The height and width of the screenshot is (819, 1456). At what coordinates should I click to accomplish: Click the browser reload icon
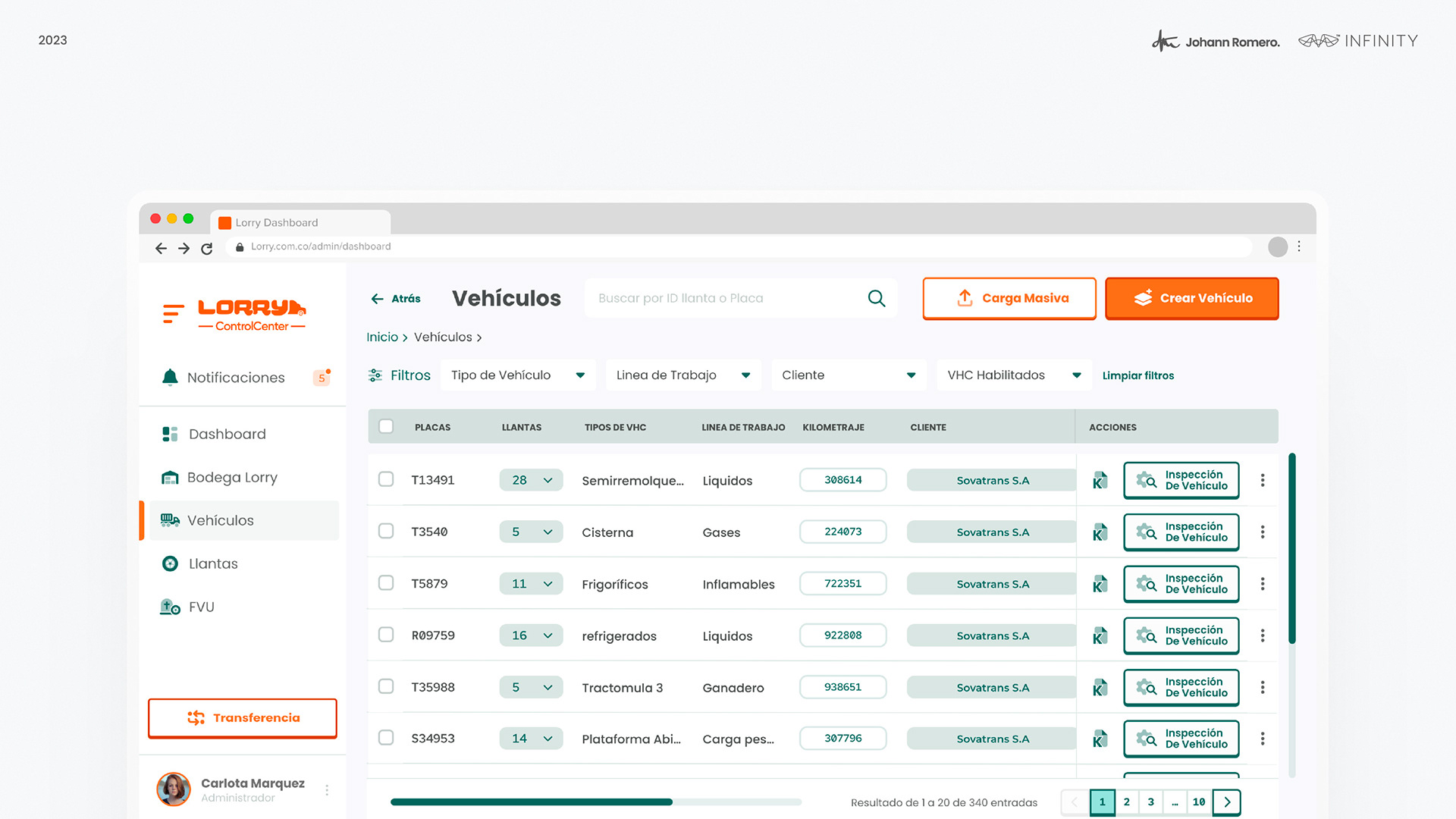click(x=206, y=248)
